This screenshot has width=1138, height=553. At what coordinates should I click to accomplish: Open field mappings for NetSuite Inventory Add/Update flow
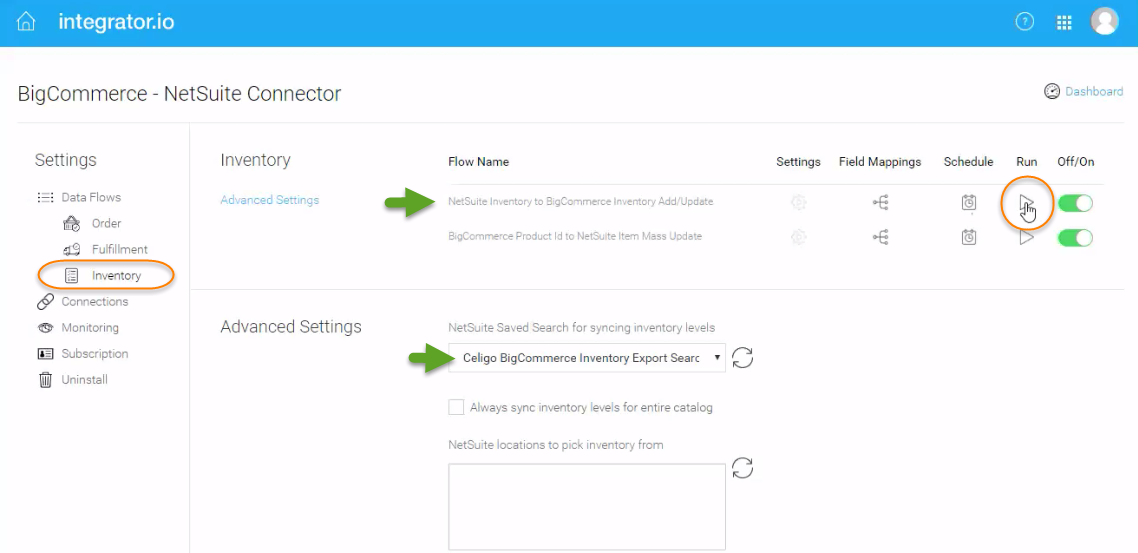click(880, 203)
